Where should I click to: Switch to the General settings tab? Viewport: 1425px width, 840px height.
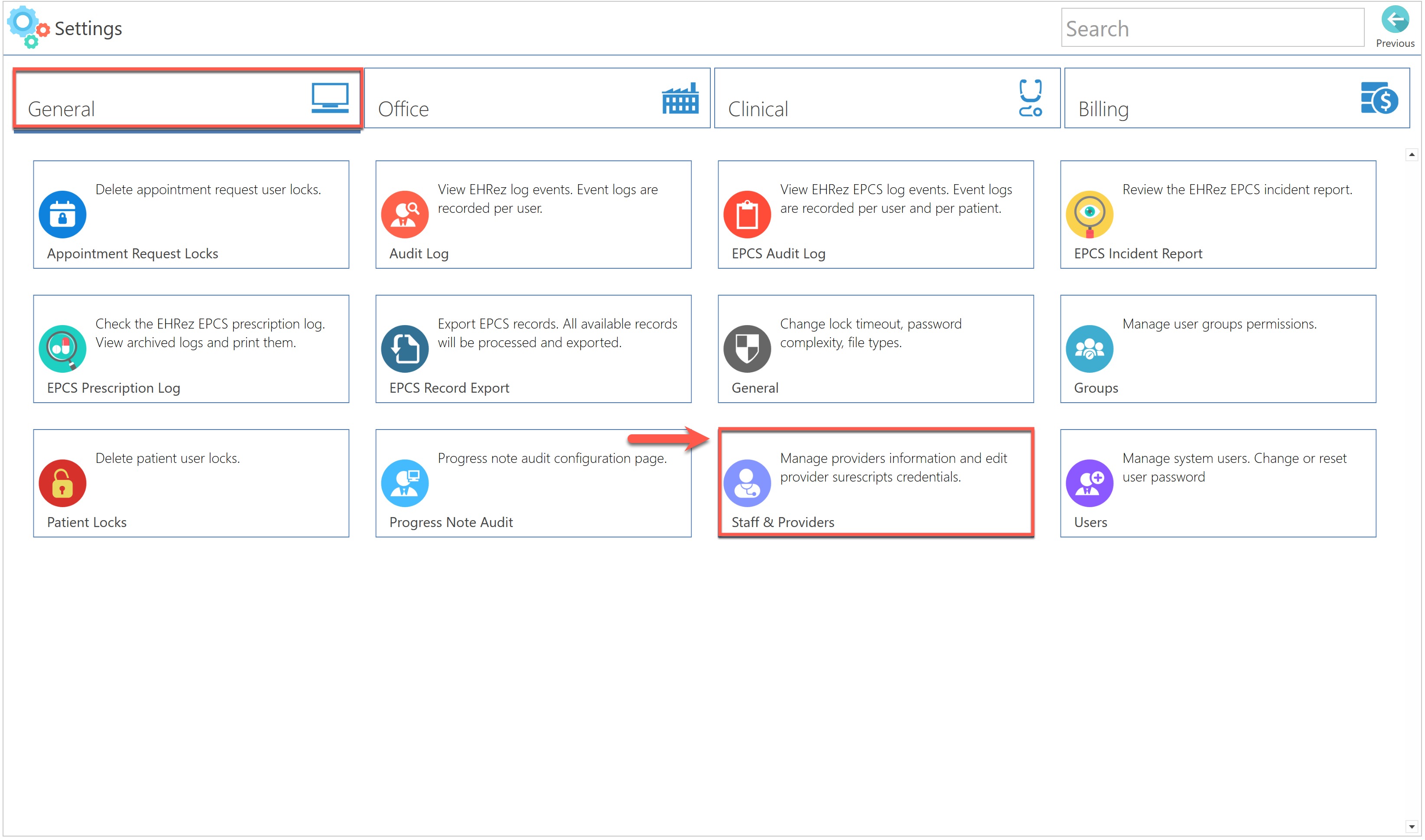pyautogui.click(x=187, y=98)
